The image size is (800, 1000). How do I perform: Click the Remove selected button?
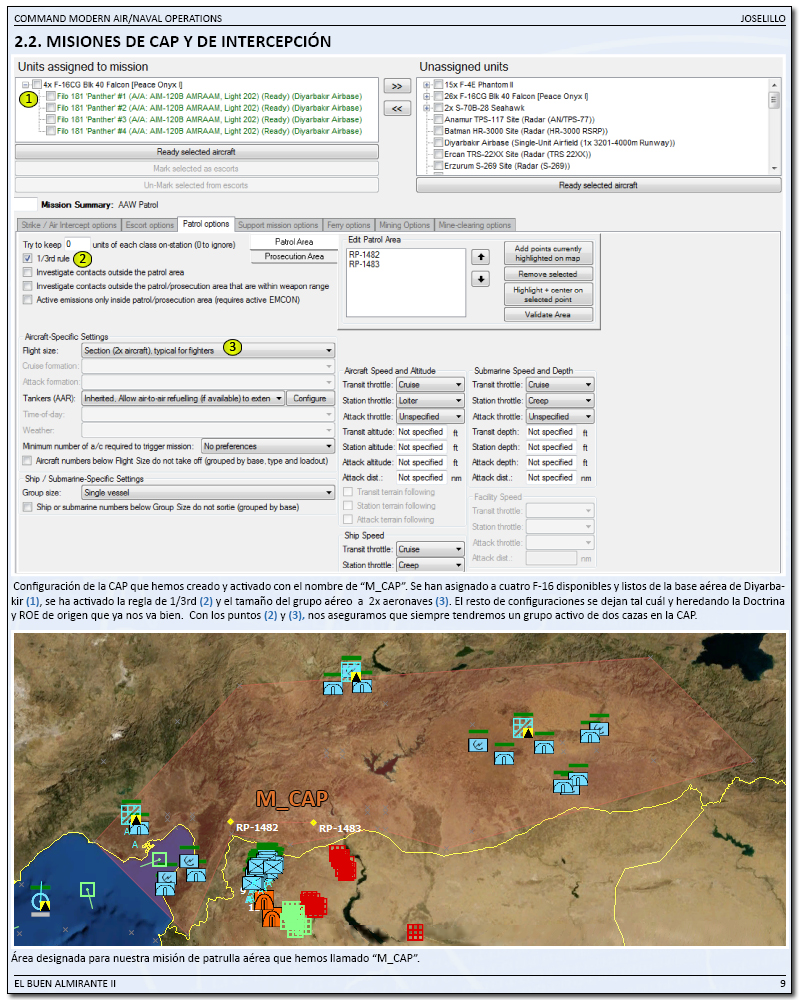[x=548, y=274]
